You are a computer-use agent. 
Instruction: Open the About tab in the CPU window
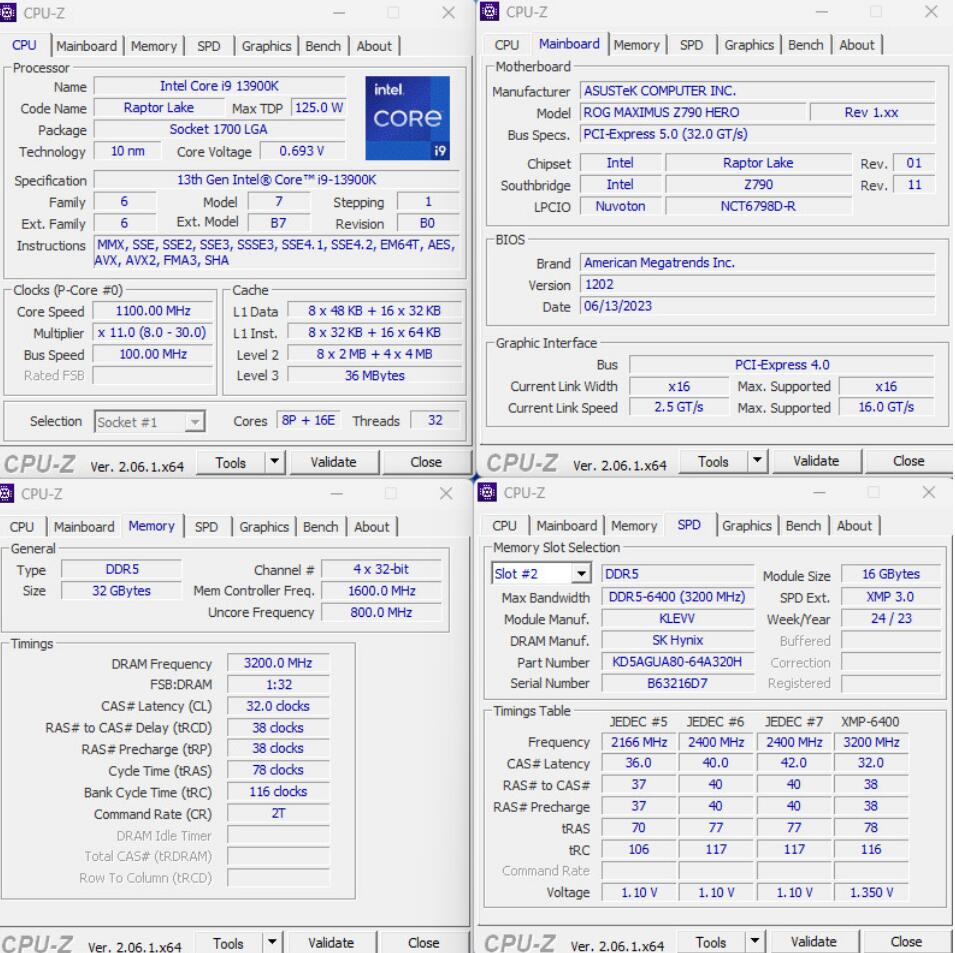pyautogui.click(x=374, y=46)
